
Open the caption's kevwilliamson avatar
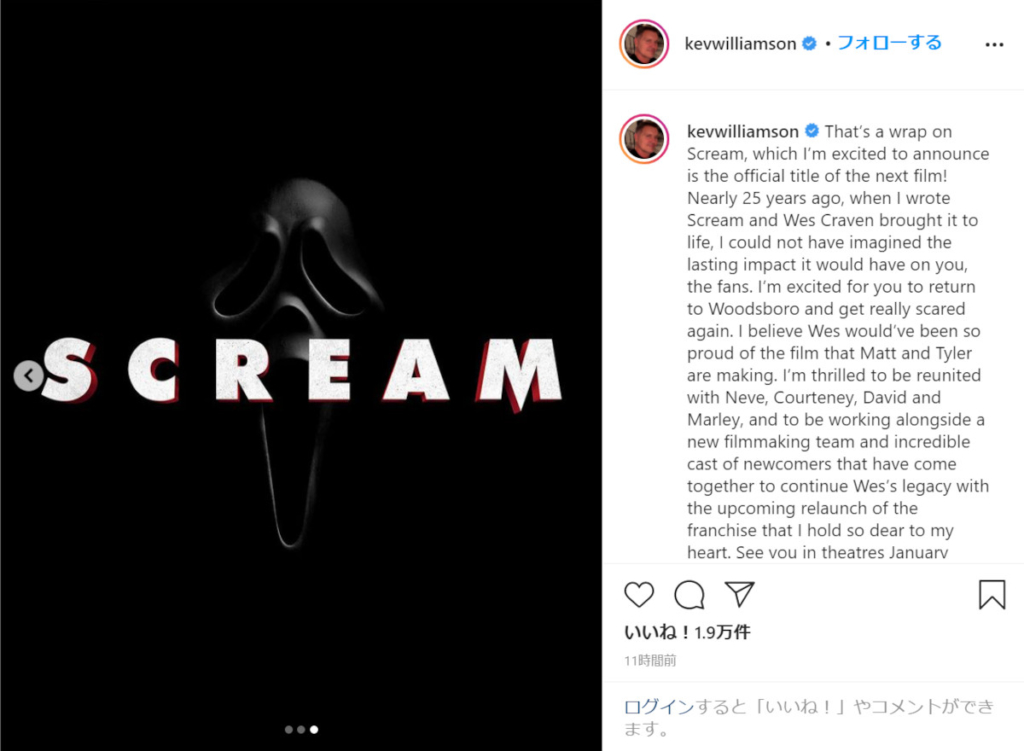[644, 138]
